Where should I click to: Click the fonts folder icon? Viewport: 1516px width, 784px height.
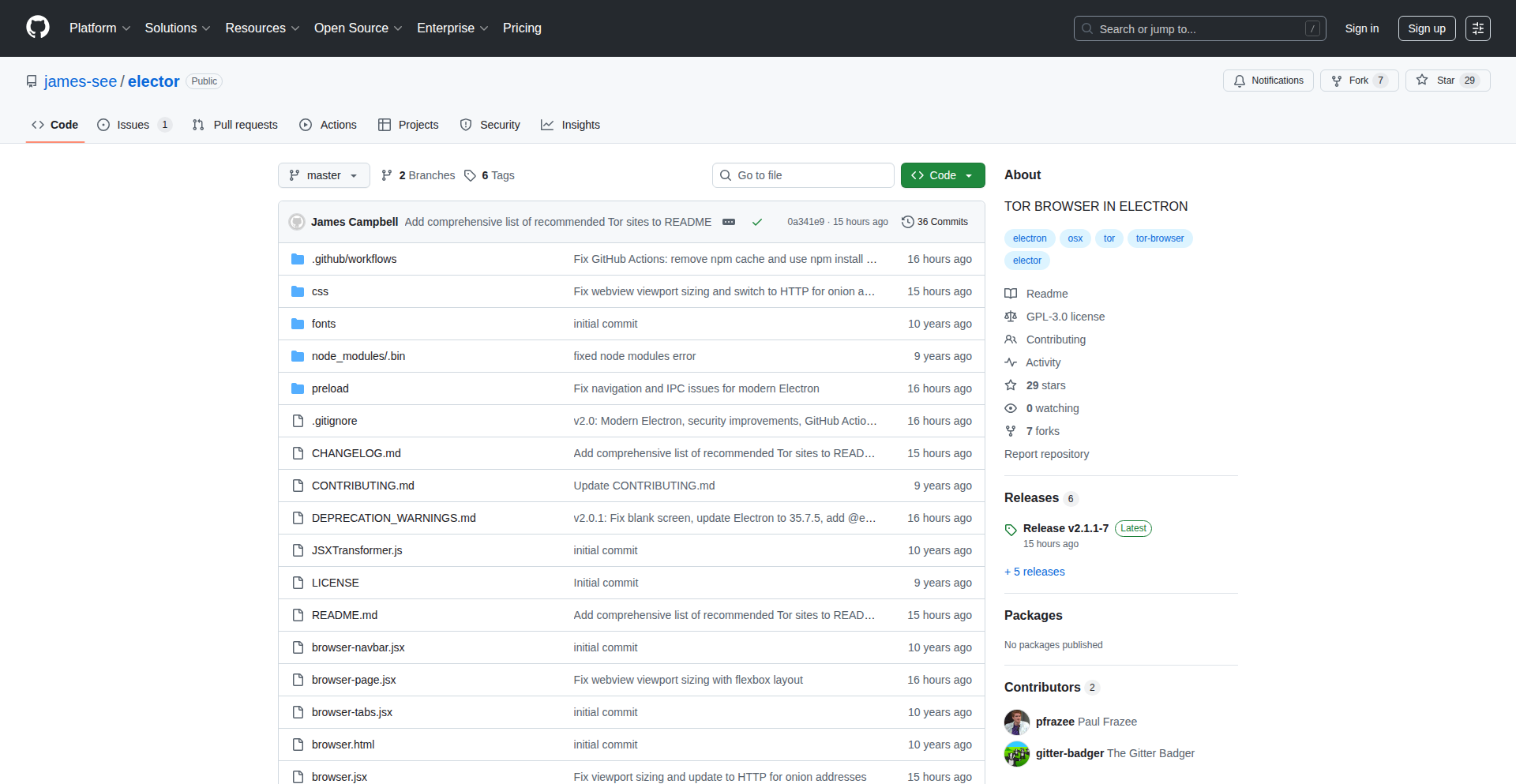click(x=298, y=324)
